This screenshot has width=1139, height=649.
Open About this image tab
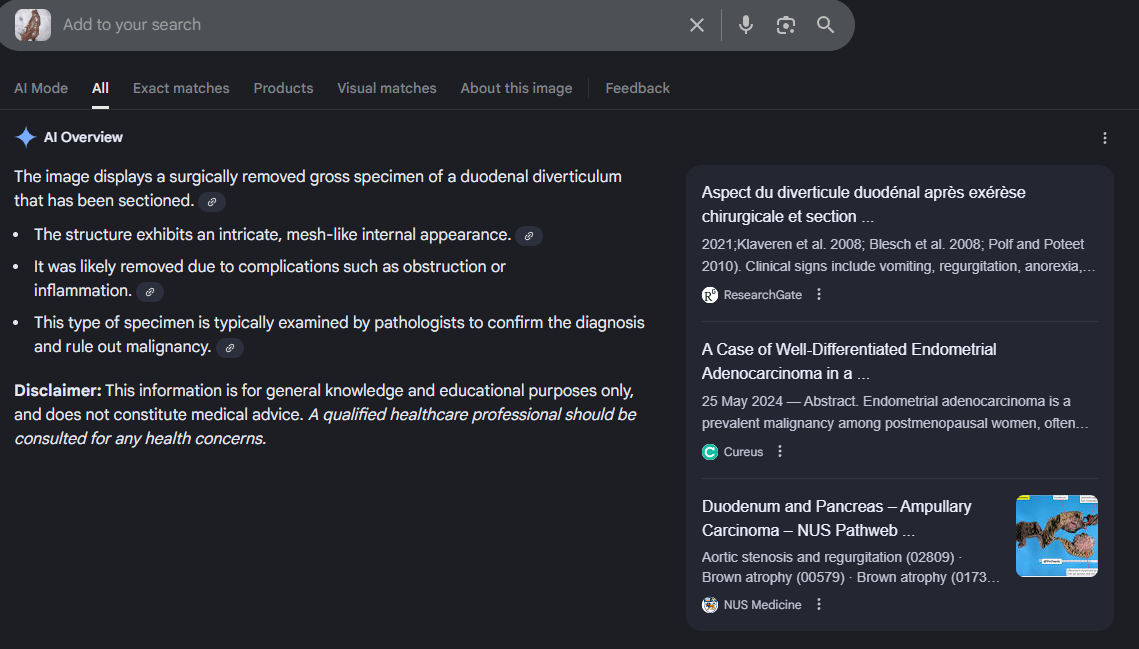tap(516, 88)
